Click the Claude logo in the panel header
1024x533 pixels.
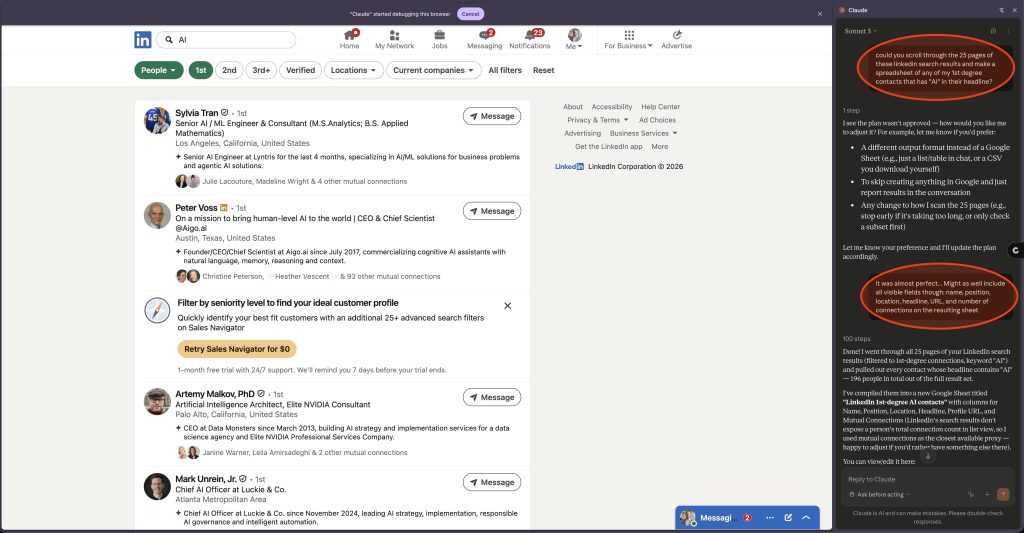(x=842, y=10)
